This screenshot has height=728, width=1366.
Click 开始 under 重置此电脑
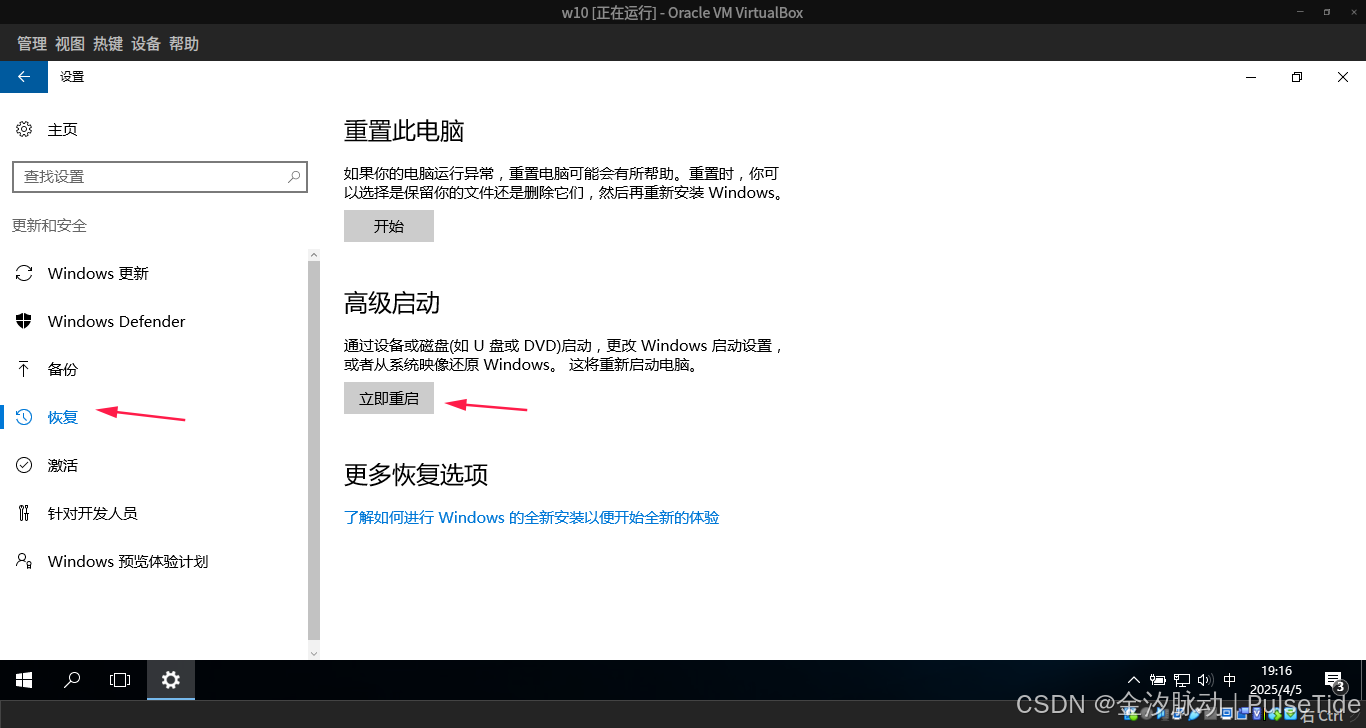coord(389,226)
